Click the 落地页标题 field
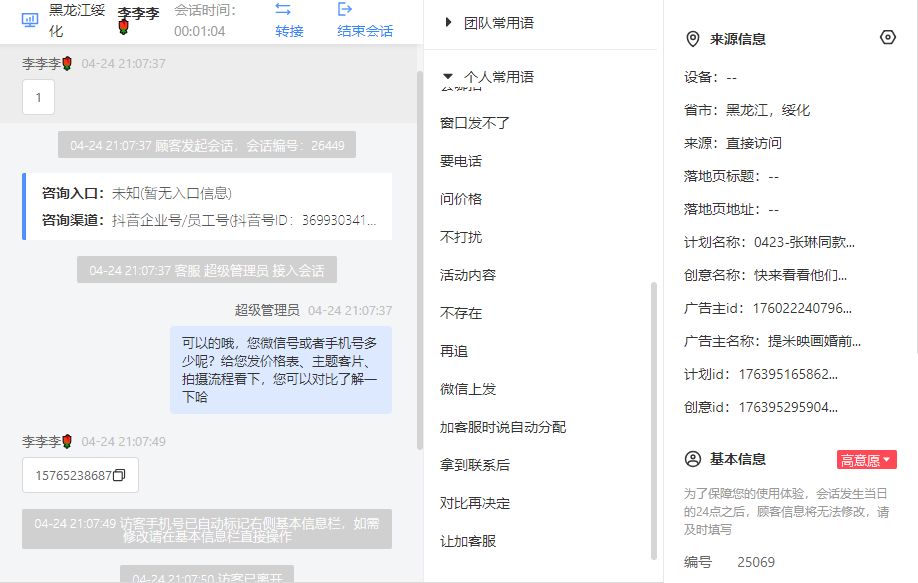Viewport: 918px width, 583px height. click(731, 176)
